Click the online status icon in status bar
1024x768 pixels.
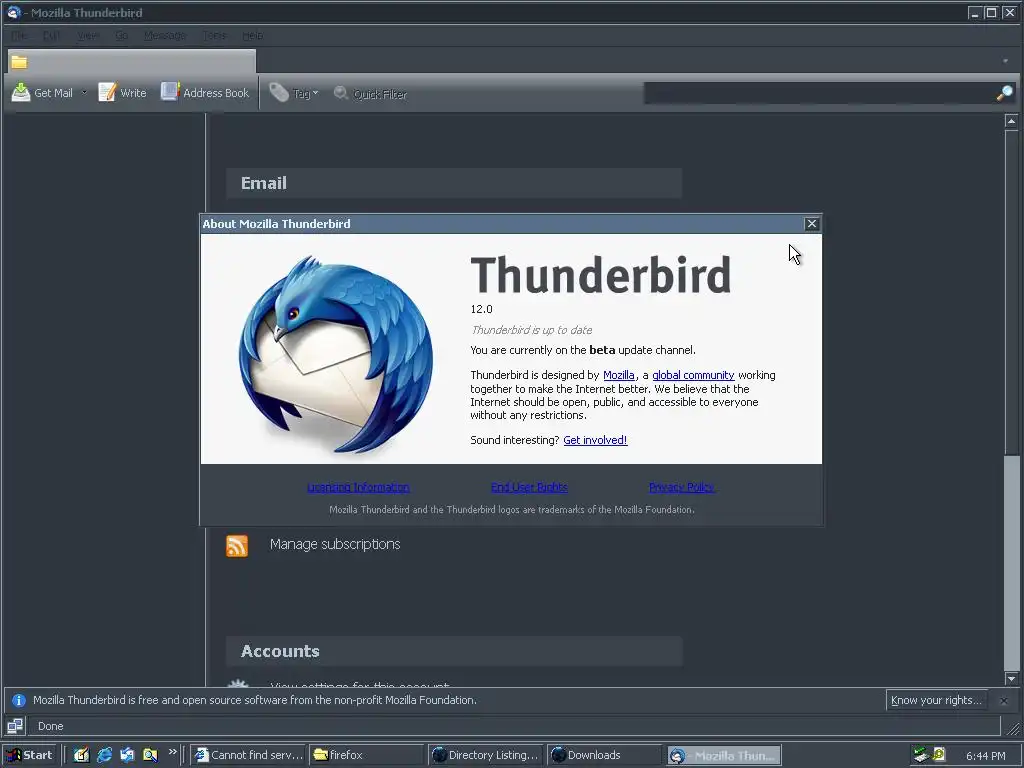14,726
